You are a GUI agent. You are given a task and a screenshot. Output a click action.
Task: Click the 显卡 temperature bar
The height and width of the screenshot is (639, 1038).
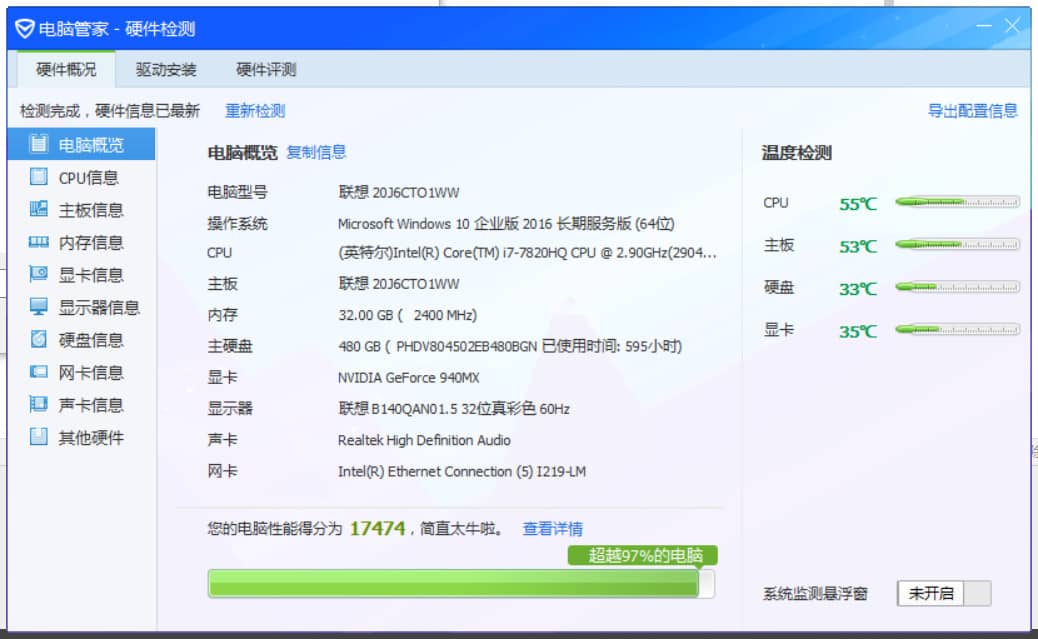(957, 329)
